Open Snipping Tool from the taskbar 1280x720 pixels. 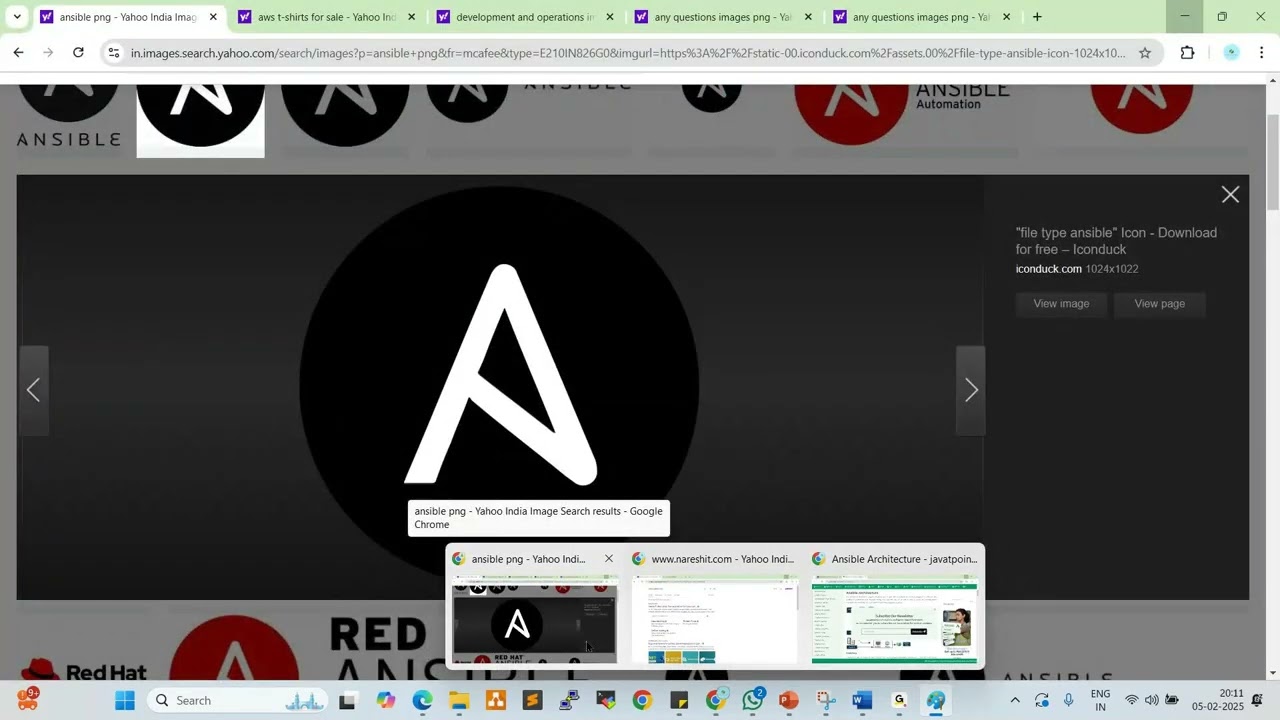[826, 701]
